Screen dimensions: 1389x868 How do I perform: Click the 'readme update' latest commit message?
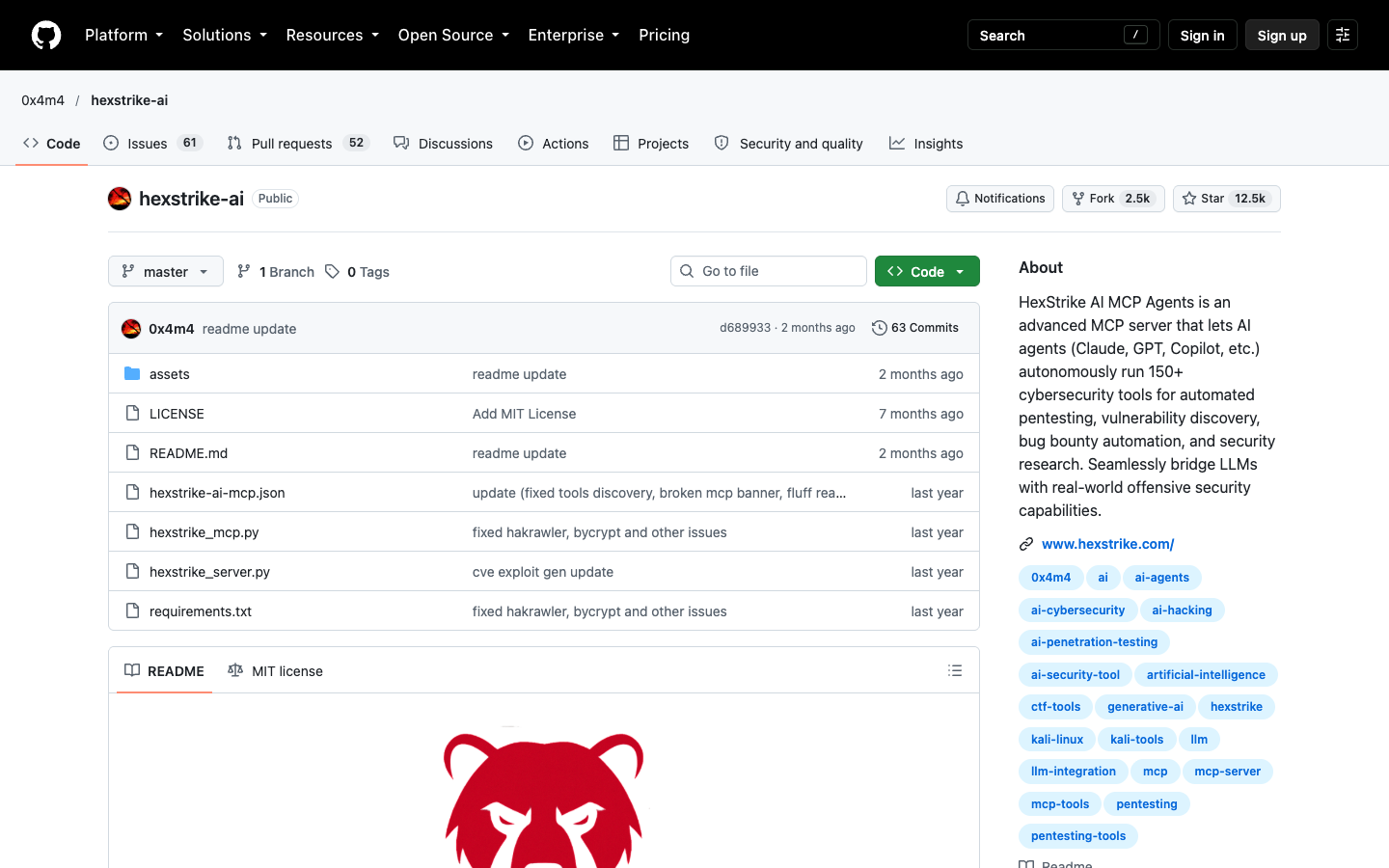click(x=249, y=329)
